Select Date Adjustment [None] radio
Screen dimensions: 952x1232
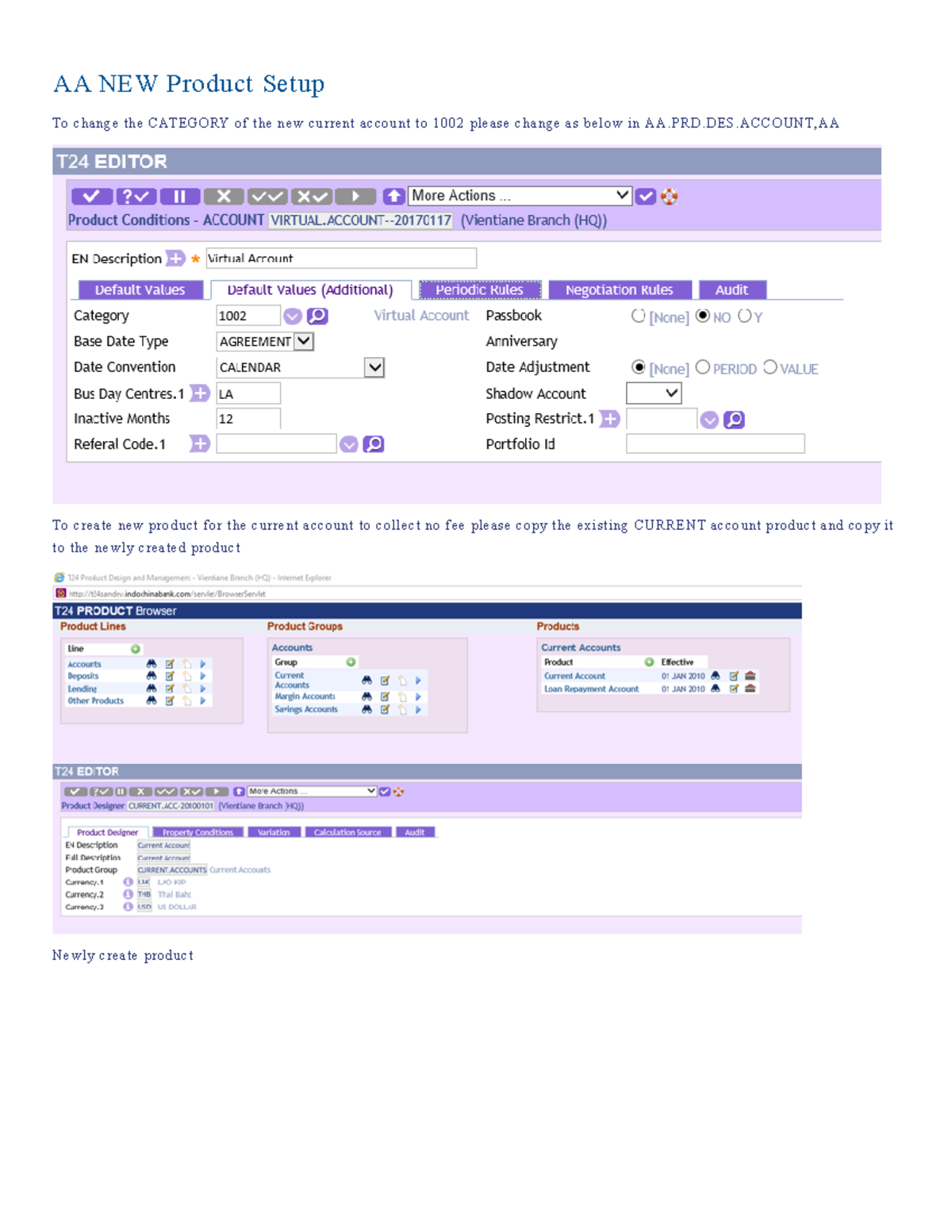tap(639, 367)
